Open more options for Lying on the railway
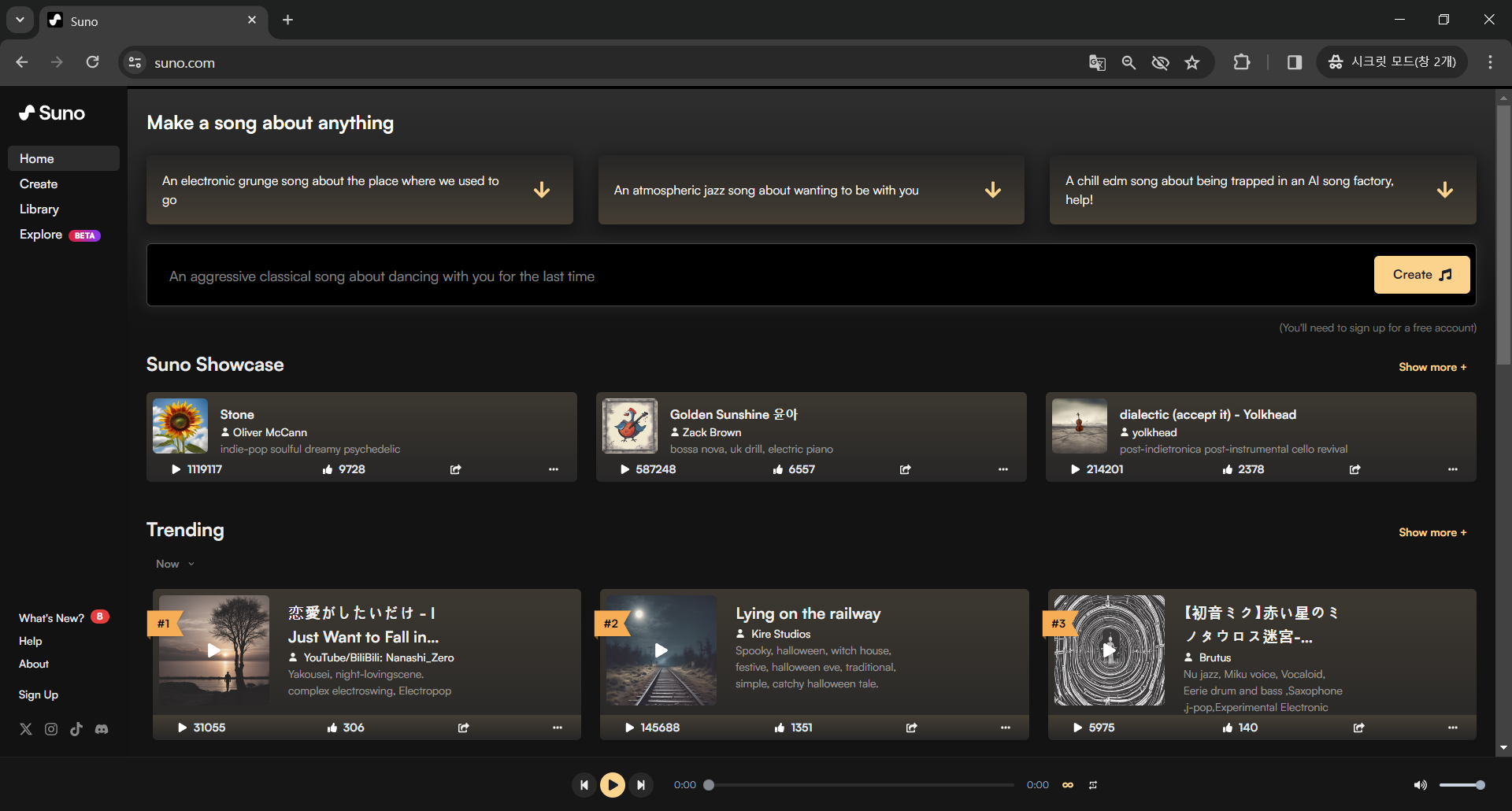 click(1006, 728)
